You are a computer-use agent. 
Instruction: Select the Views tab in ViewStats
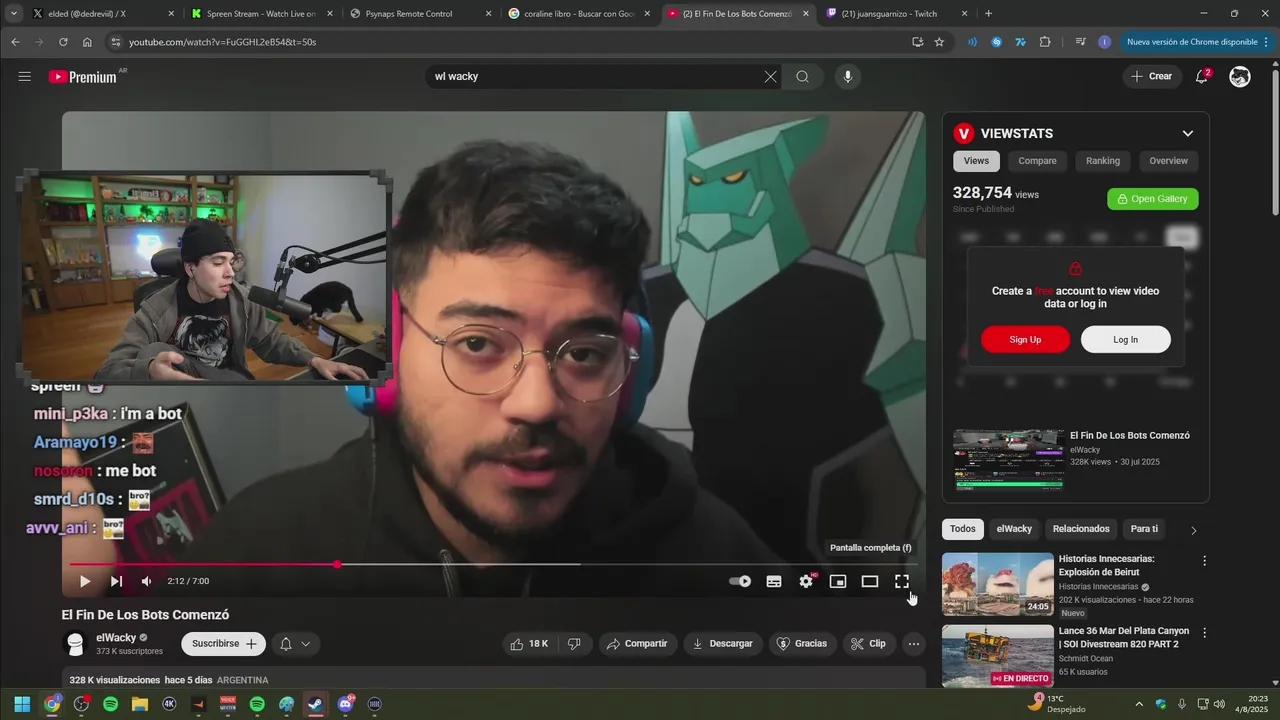(x=976, y=161)
